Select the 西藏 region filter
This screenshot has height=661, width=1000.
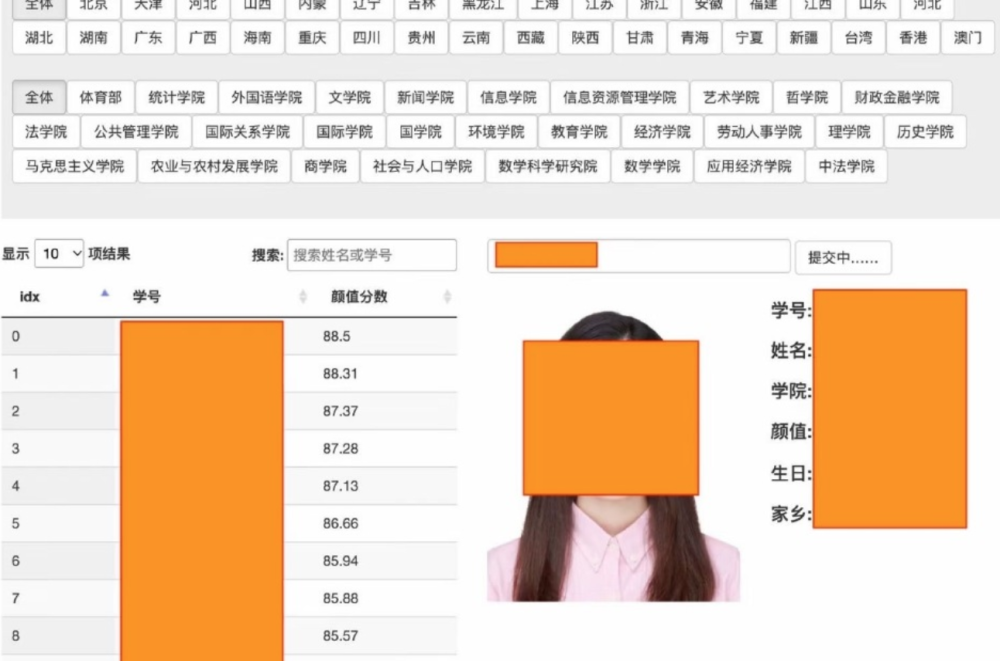(x=530, y=39)
